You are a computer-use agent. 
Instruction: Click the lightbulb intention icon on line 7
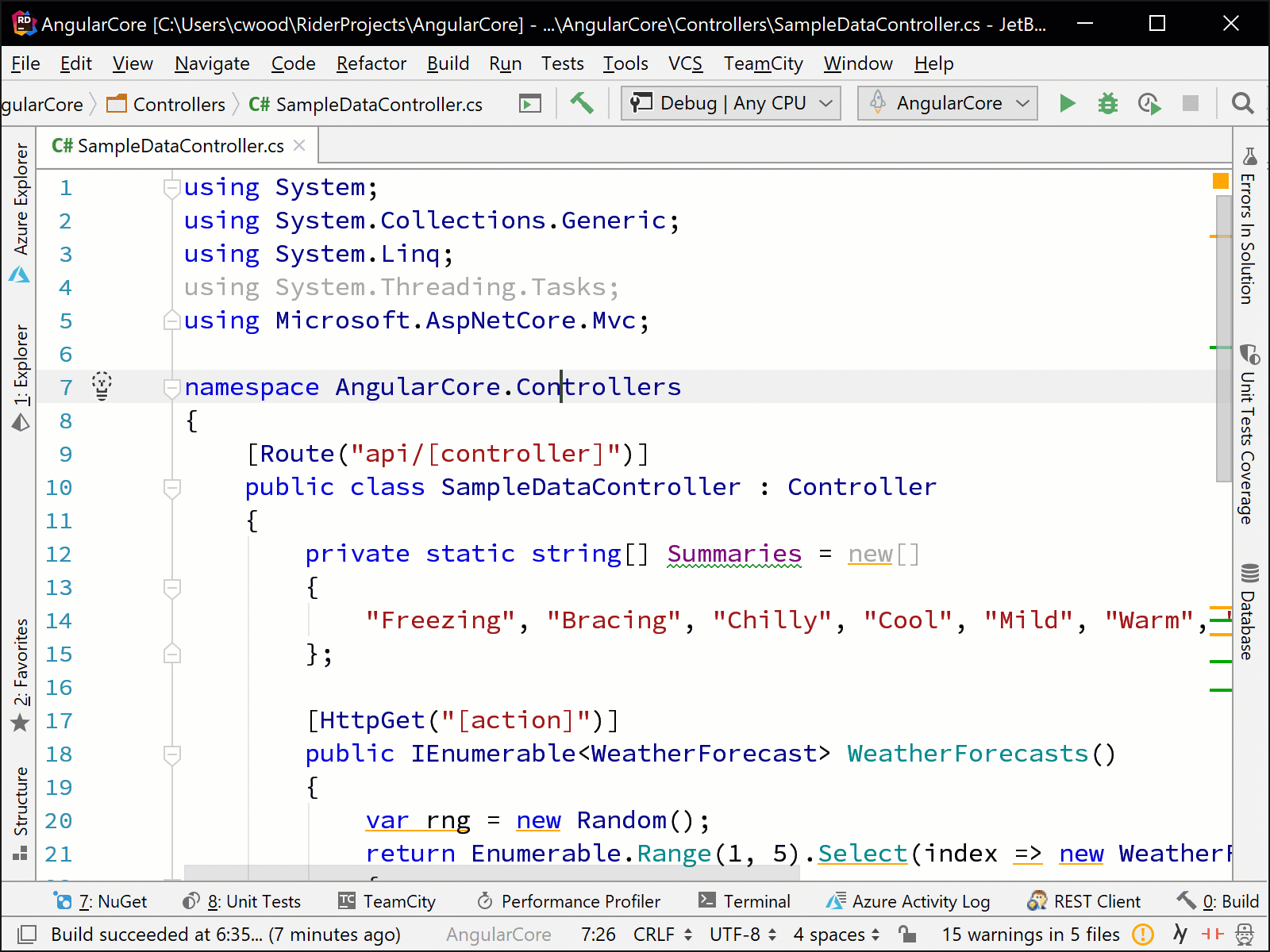[x=102, y=386]
